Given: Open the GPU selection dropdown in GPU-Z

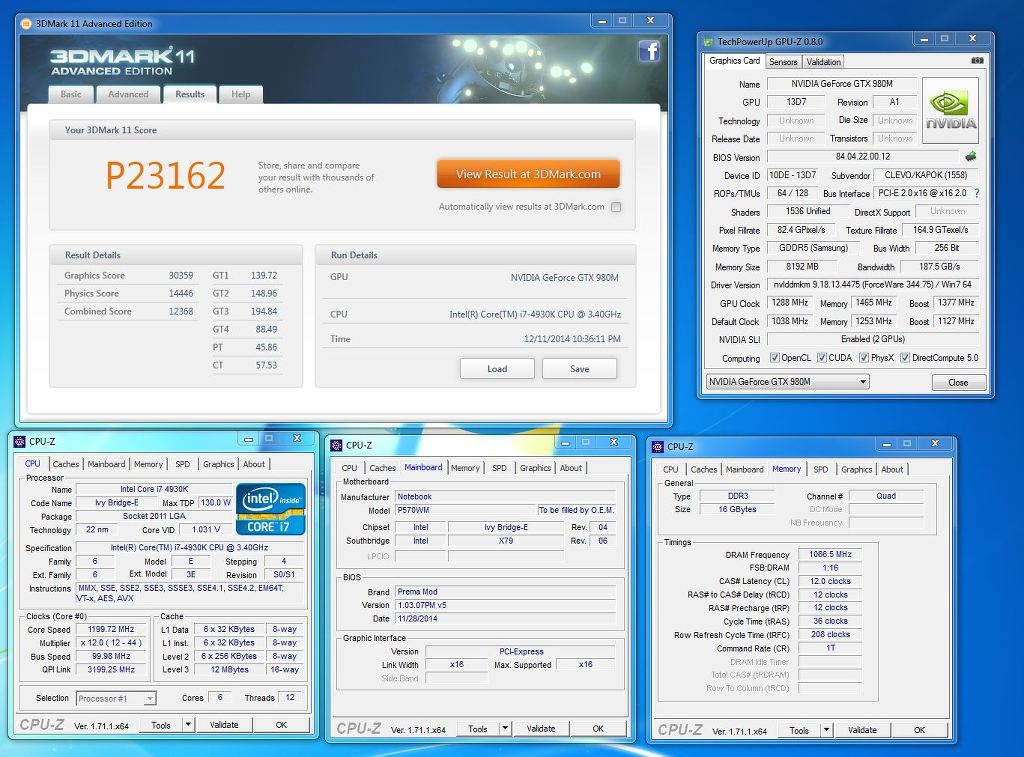Looking at the screenshot, I should [788, 381].
